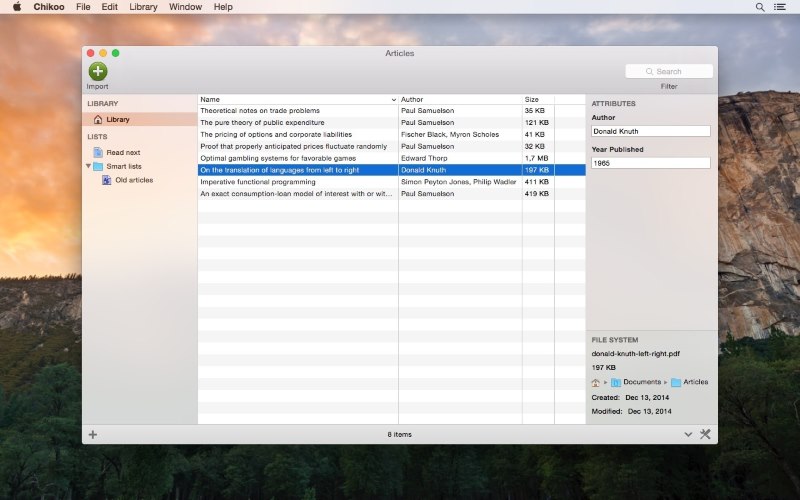This screenshot has width=800, height=500.
Task: Open the Apple menu
Action: coord(17,7)
